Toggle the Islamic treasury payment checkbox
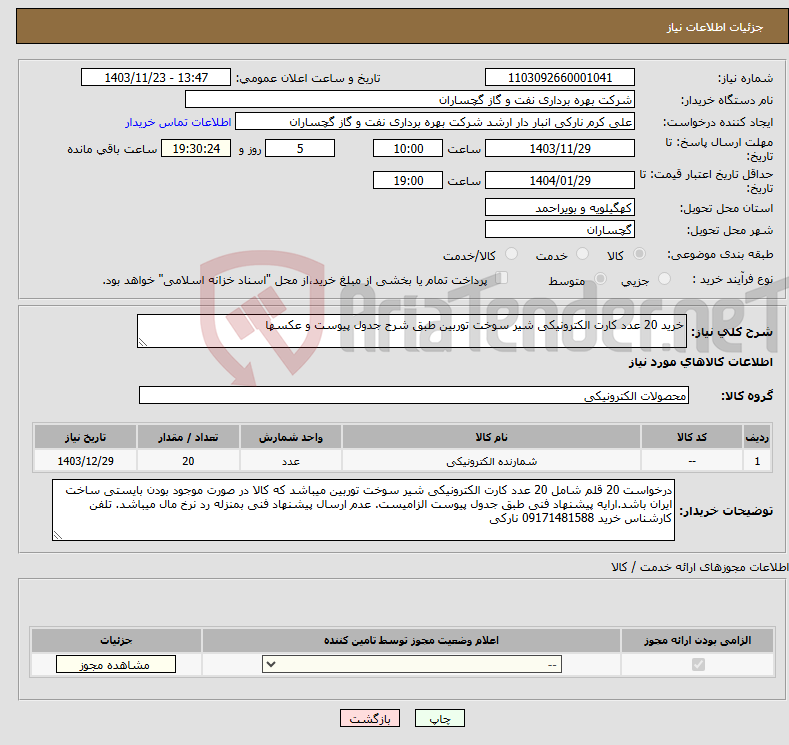This screenshot has width=789, height=745. click(501, 278)
